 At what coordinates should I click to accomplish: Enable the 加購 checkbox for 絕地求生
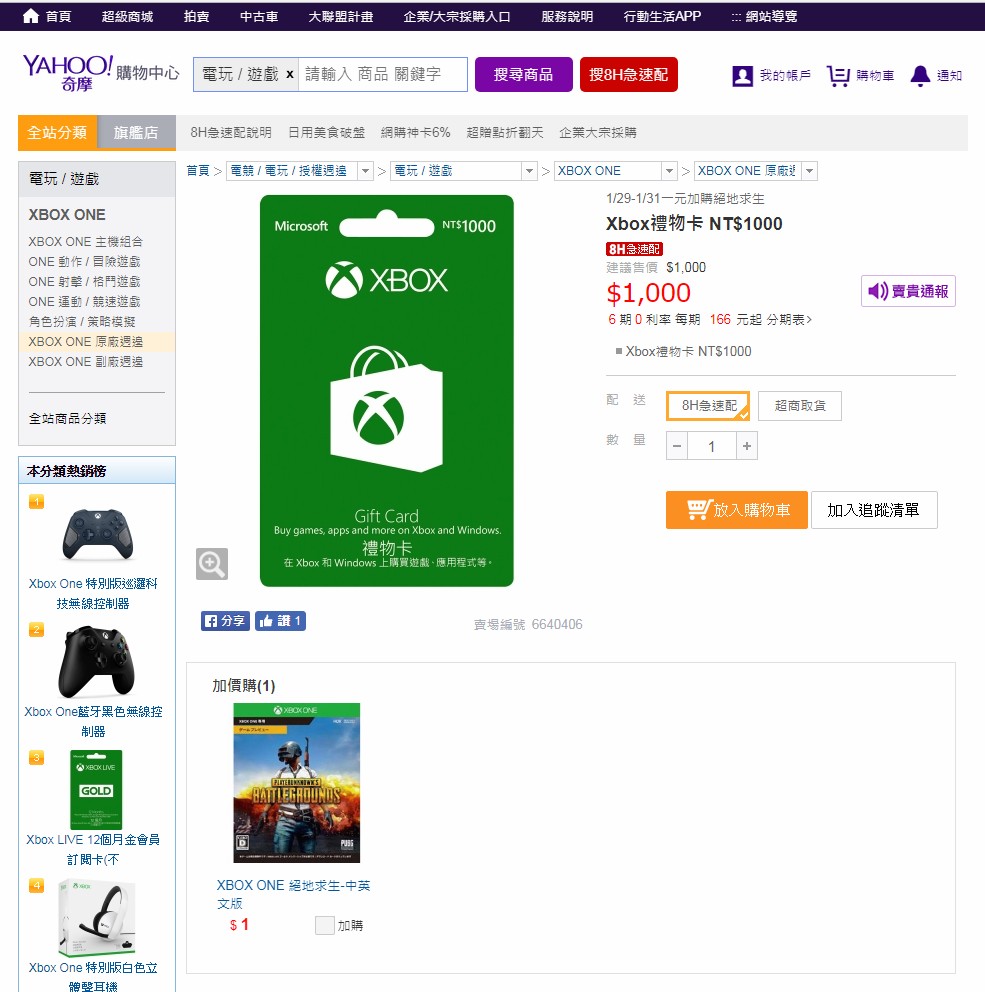[324, 926]
